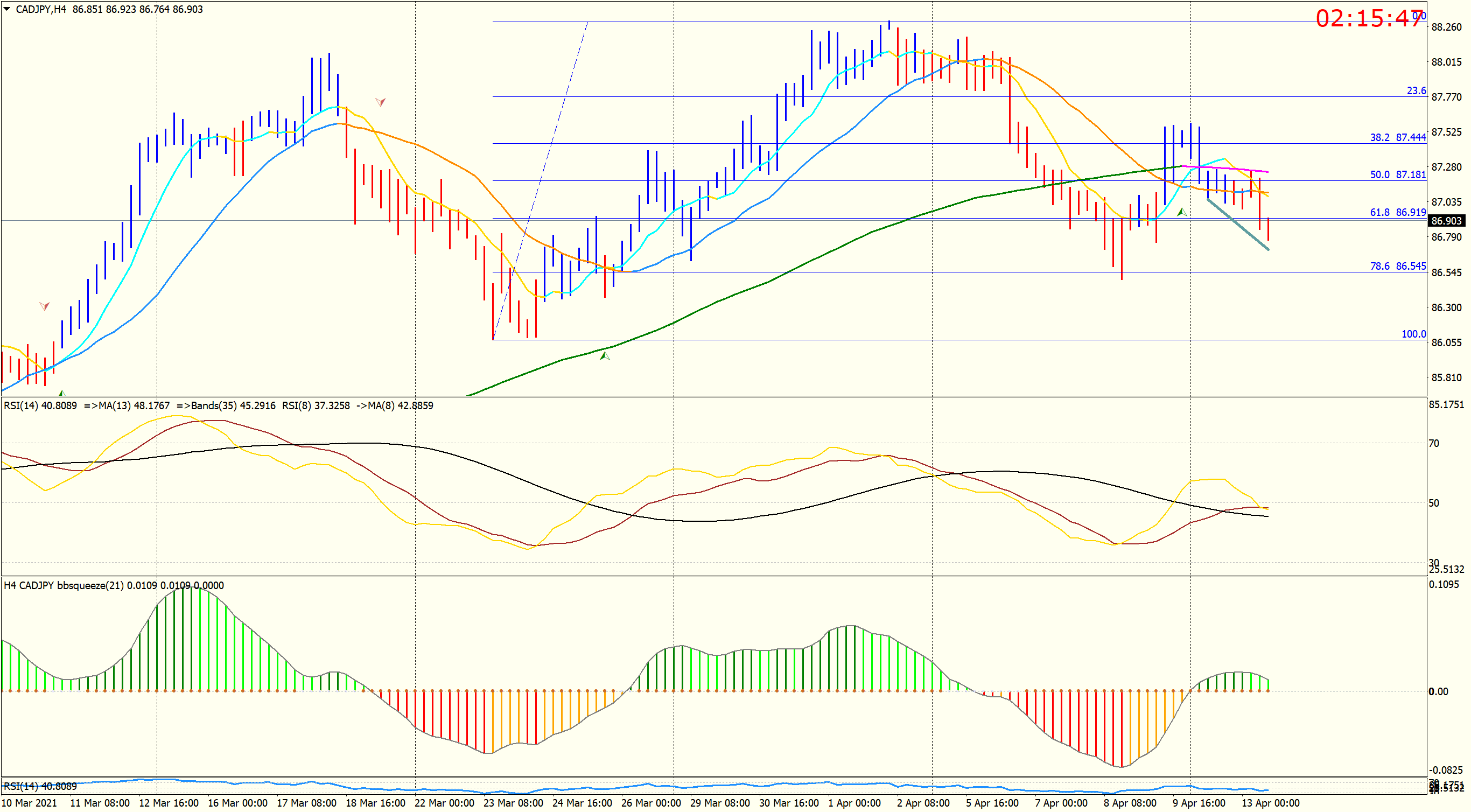Select the 61.8 Fibonacci level label 86.919

coord(1398,212)
